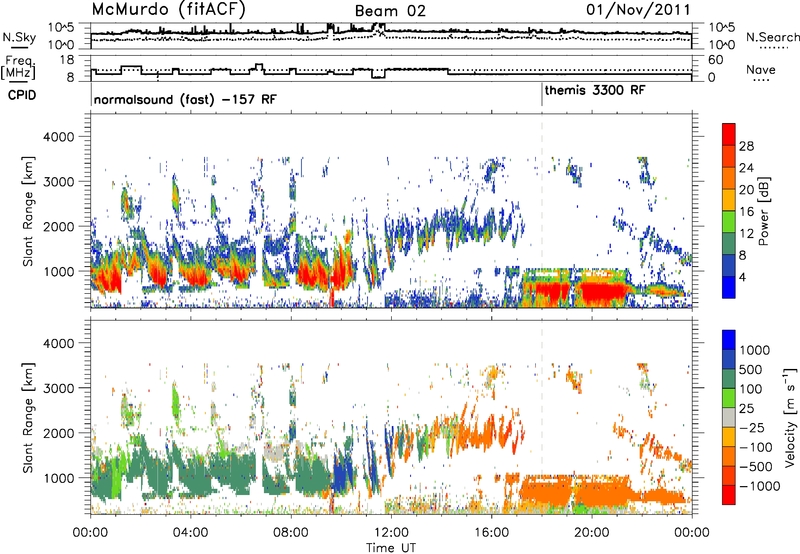Click the '20:00' time tick label

(591, 532)
